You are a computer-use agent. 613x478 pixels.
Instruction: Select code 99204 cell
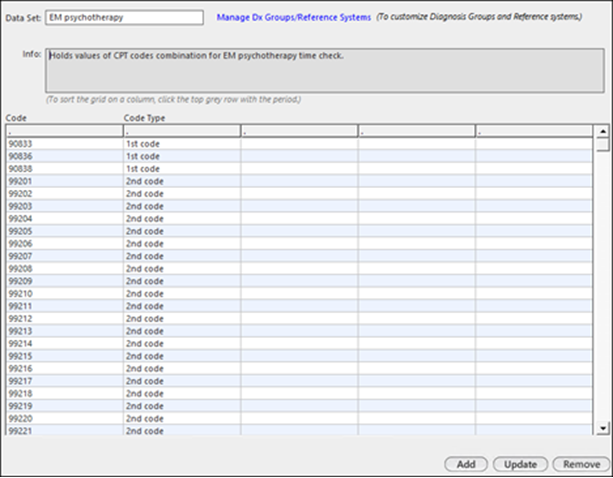point(65,219)
